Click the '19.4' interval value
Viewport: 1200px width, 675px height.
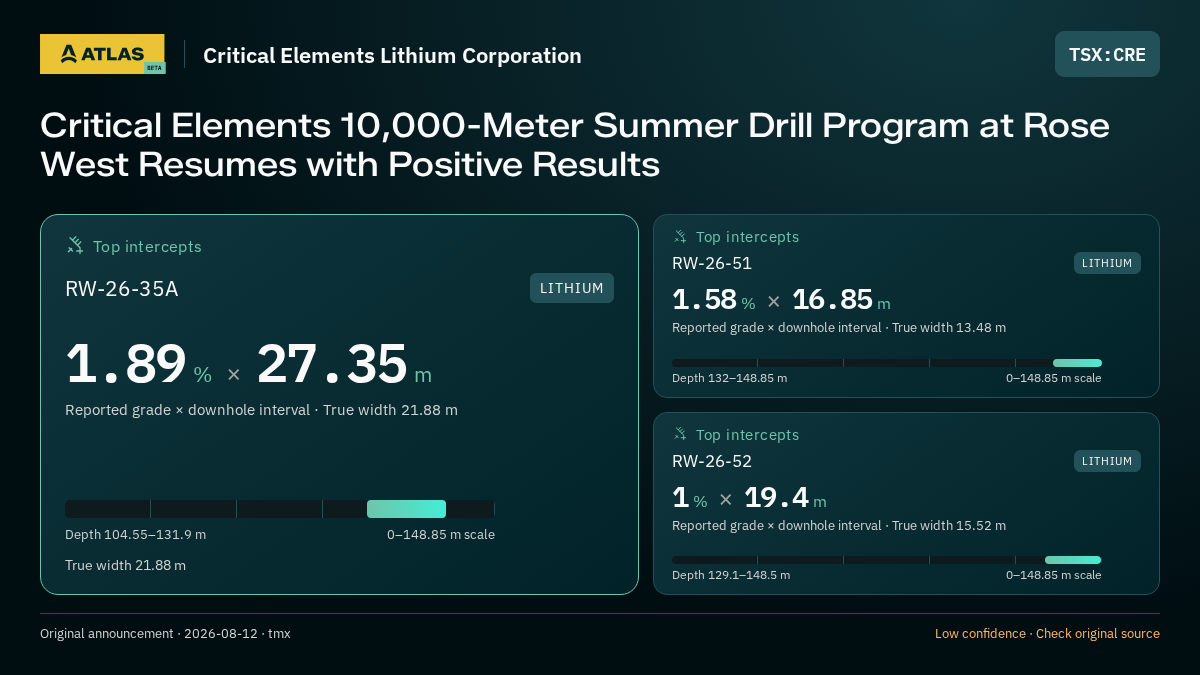click(x=776, y=498)
